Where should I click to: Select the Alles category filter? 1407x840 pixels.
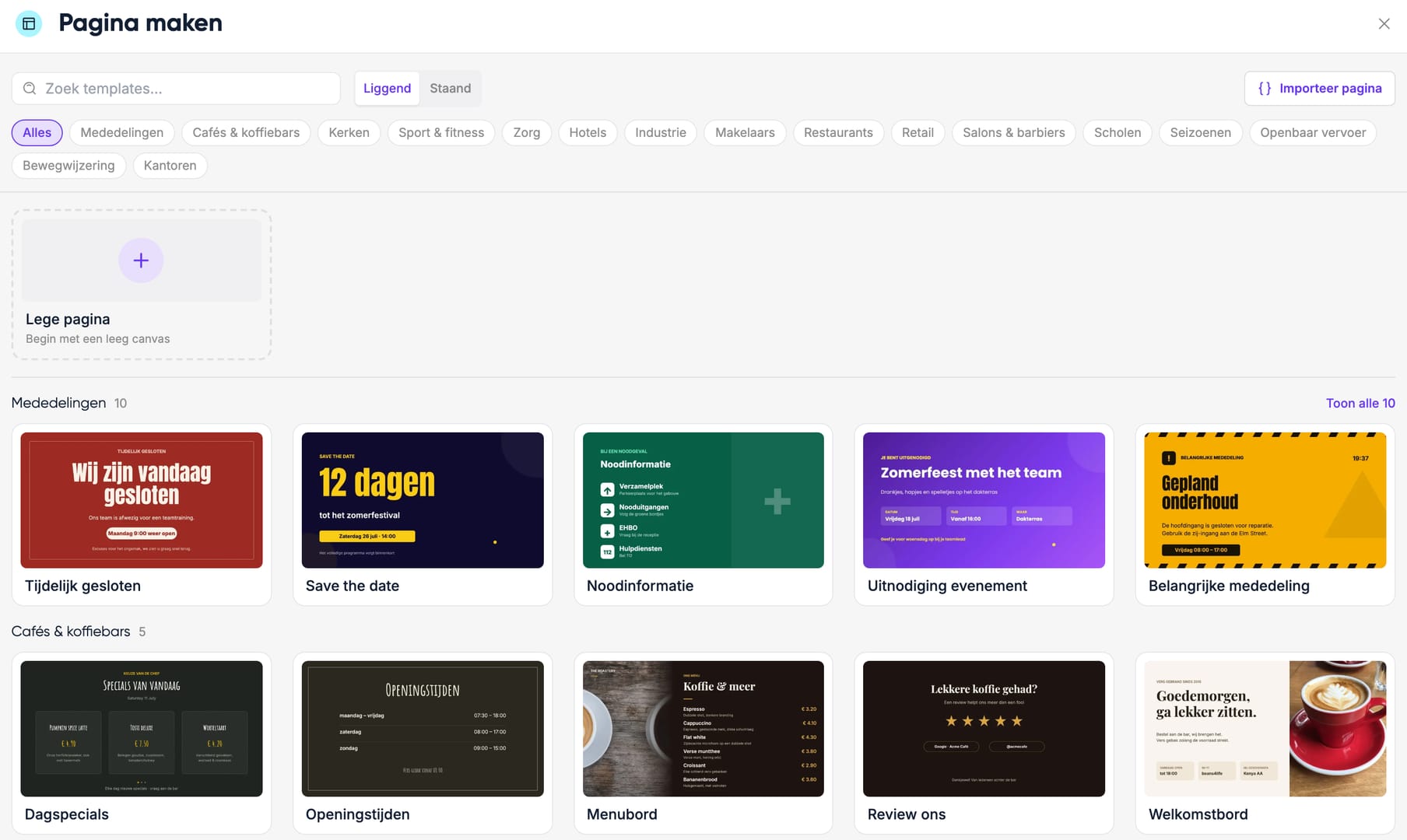(x=37, y=133)
